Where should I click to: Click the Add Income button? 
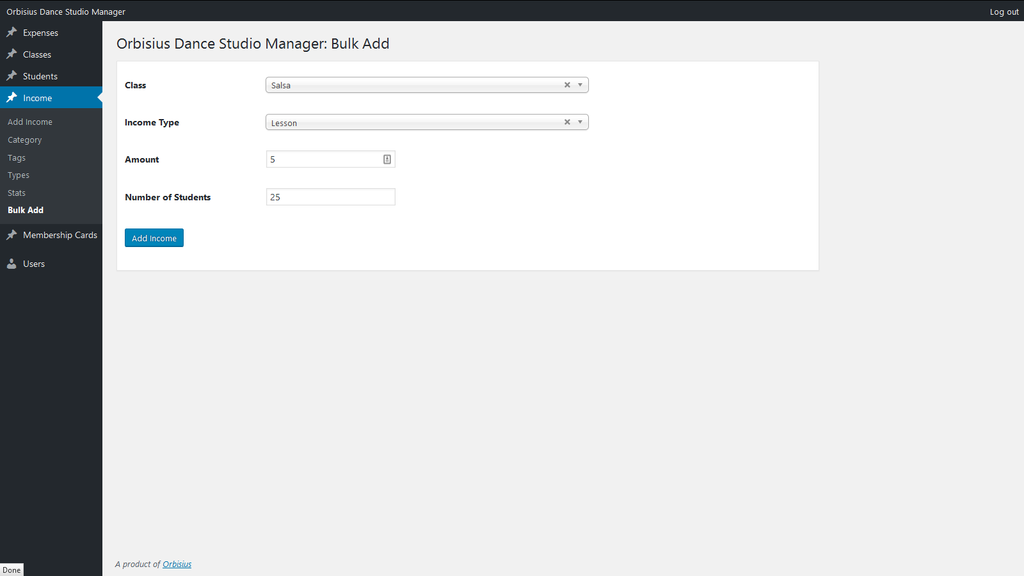154,238
